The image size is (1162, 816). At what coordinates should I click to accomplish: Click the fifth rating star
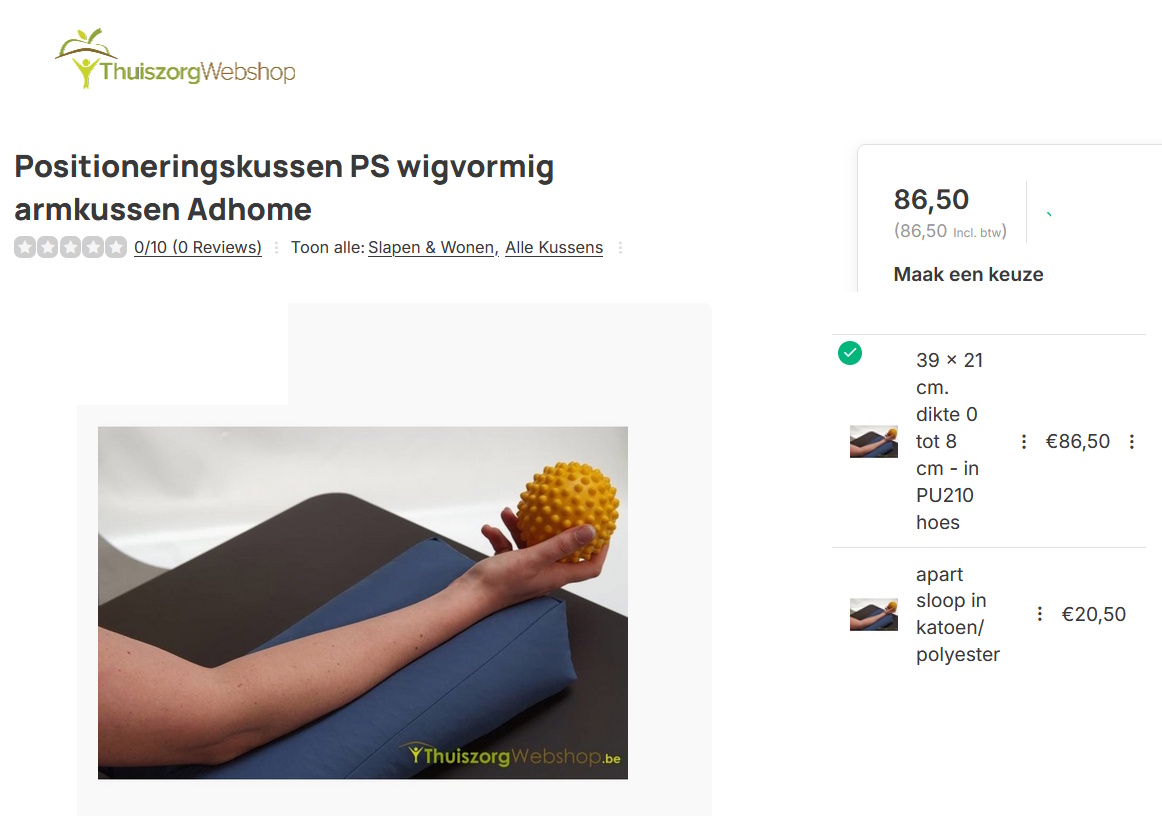pyautogui.click(x=116, y=247)
